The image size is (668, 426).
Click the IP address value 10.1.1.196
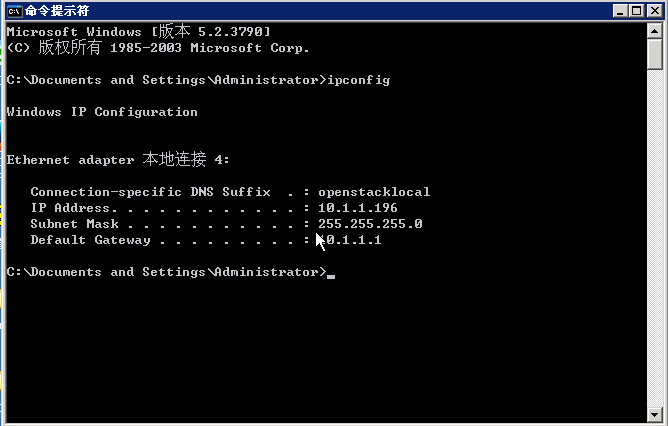tap(357, 208)
